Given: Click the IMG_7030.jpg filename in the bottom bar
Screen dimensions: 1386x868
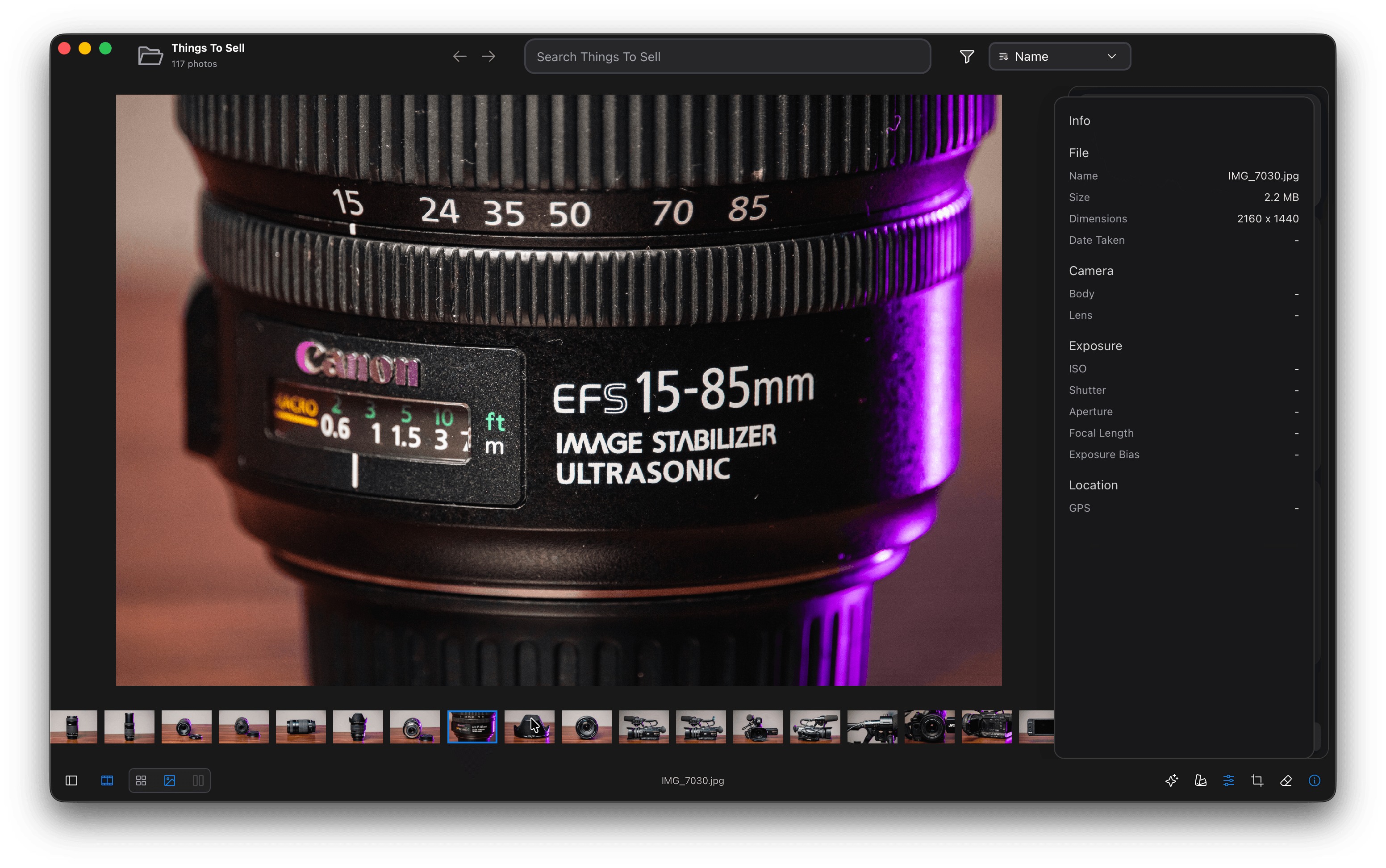Looking at the screenshot, I should [x=693, y=781].
